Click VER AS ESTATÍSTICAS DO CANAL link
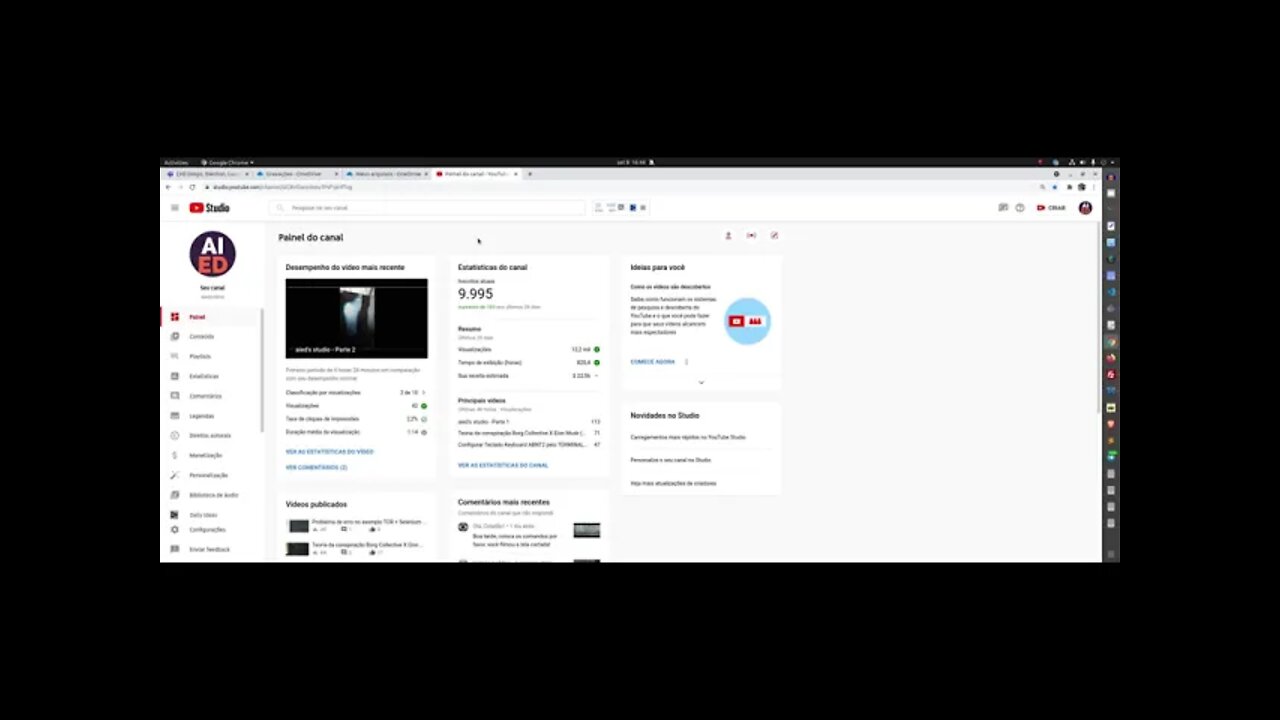Screen dimensions: 1280x720 click(x=503, y=465)
